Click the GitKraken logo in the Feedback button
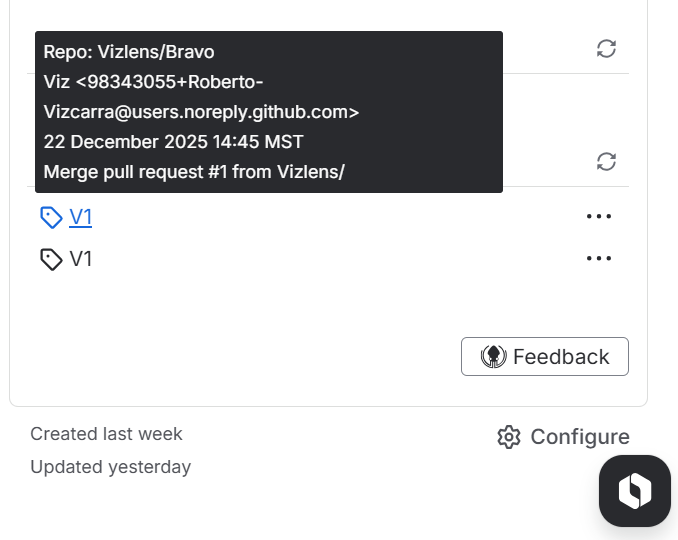The height and width of the screenshot is (540, 678). click(493, 357)
